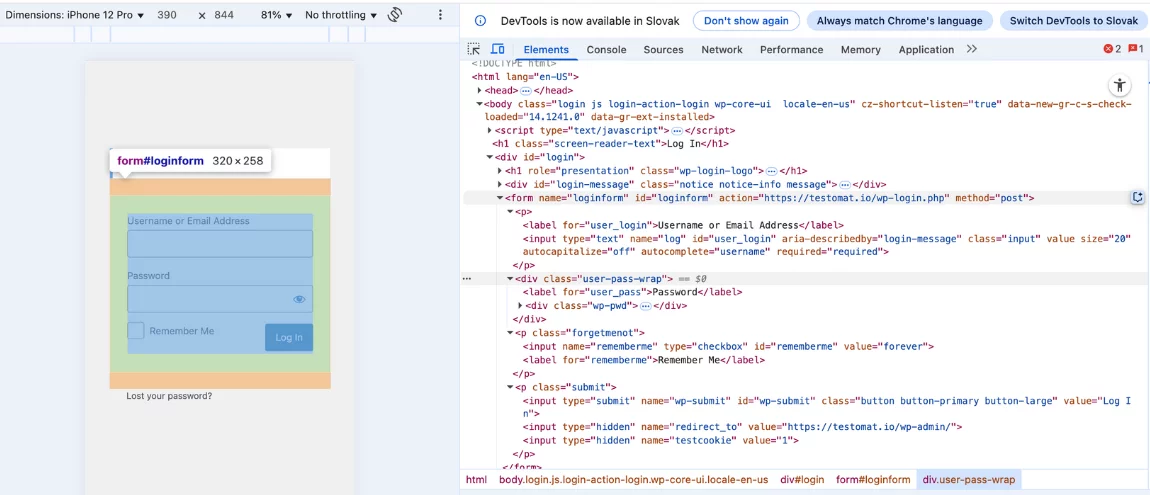Click the Lost your password link

click(x=169, y=396)
